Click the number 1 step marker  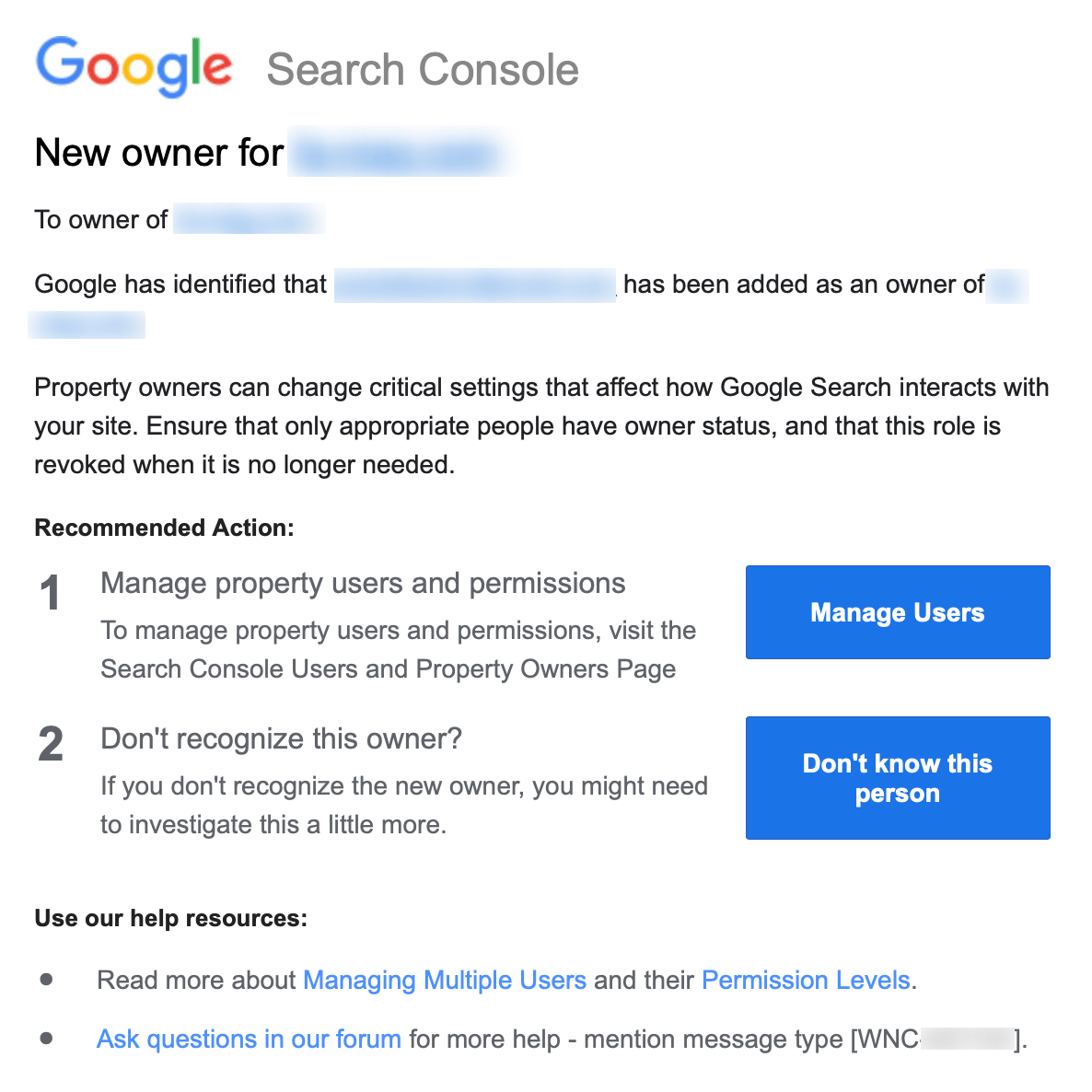point(51,593)
